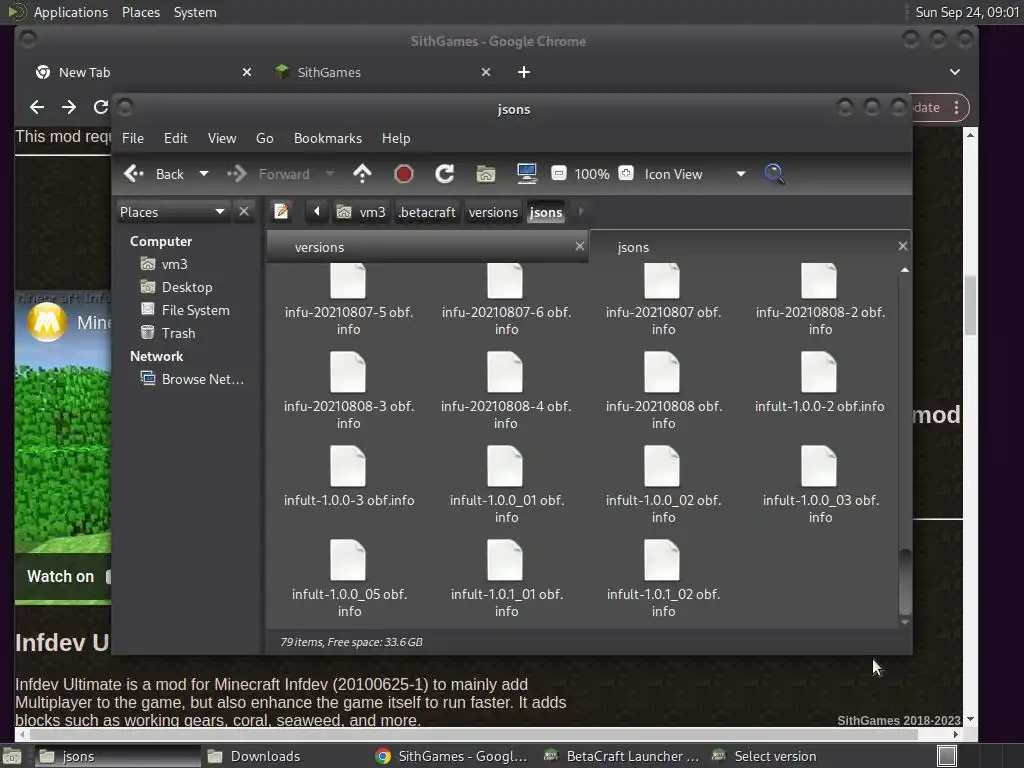Reload the jsons folder view
The image size is (1024, 768).
[445, 174]
